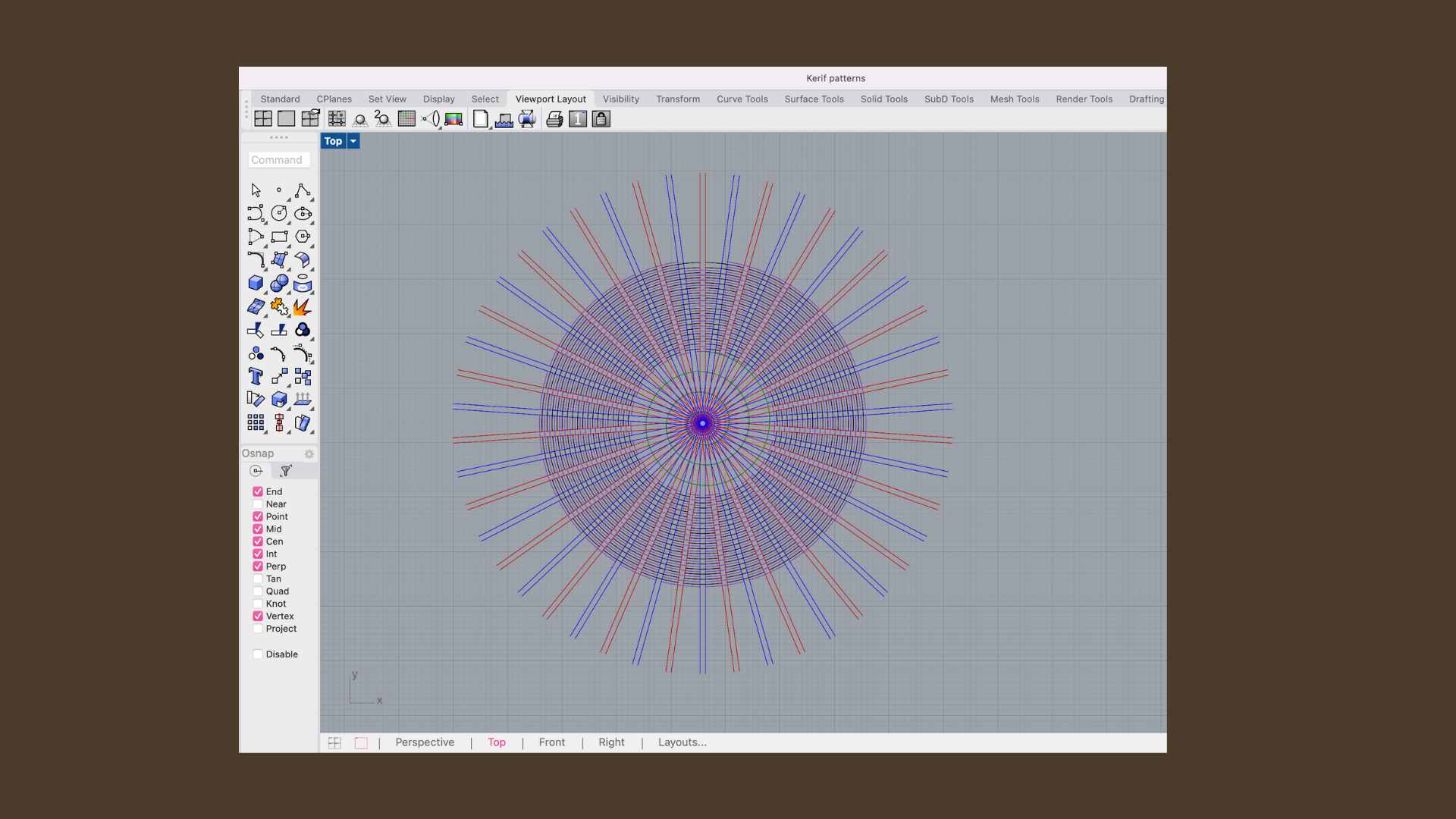Select the Box solid tool
1456x819 pixels.
pyautogui.click(x=256, y=284)
